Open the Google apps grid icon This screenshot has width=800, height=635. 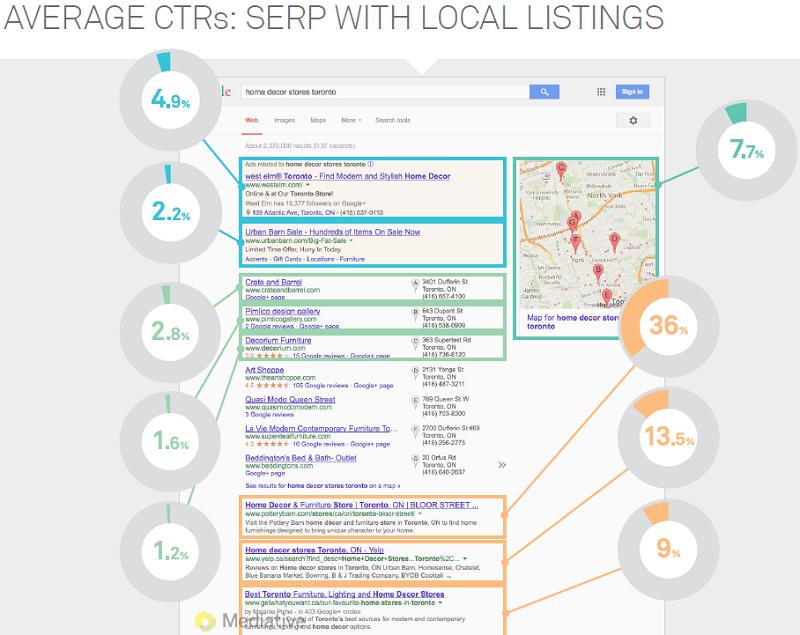pyautogui.click(x=601, y=92)
